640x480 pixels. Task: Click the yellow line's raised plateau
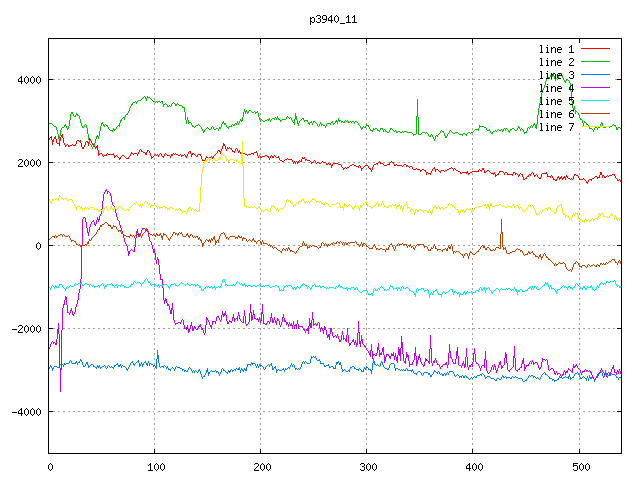click(x=222, y=158)
